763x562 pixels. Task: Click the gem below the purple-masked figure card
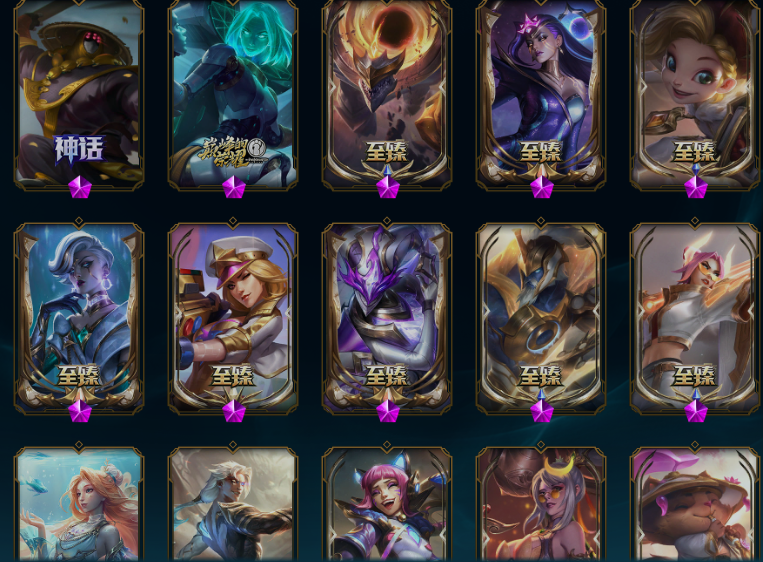(x=388, y=411)
